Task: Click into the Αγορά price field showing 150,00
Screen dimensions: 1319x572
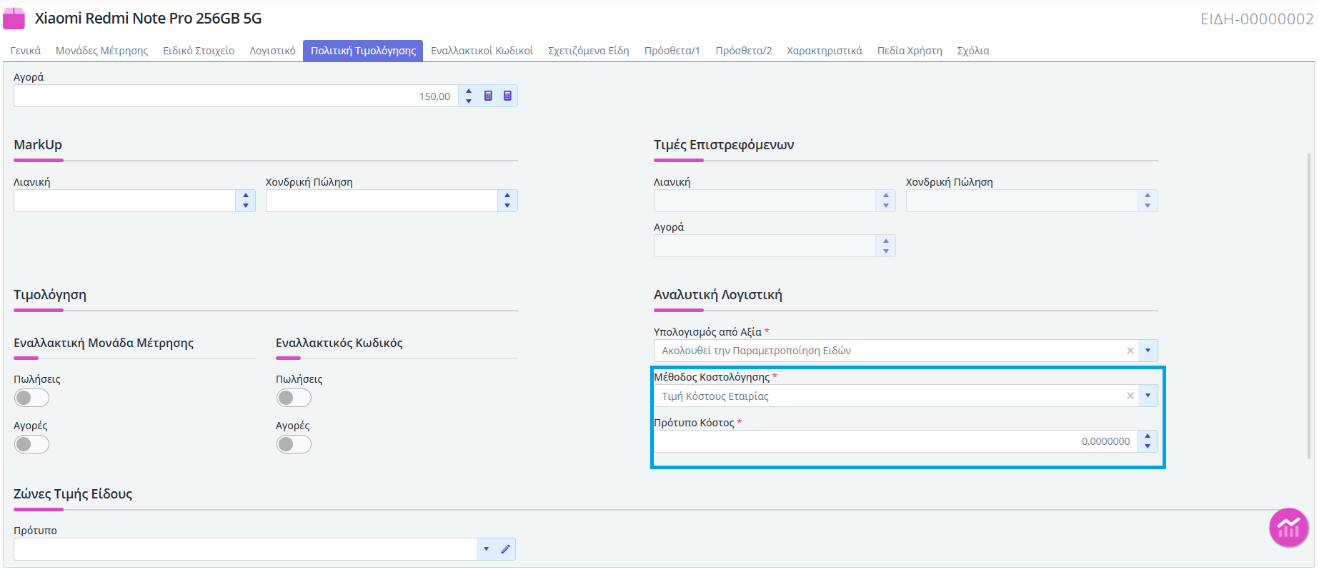Action: (236, 96)
